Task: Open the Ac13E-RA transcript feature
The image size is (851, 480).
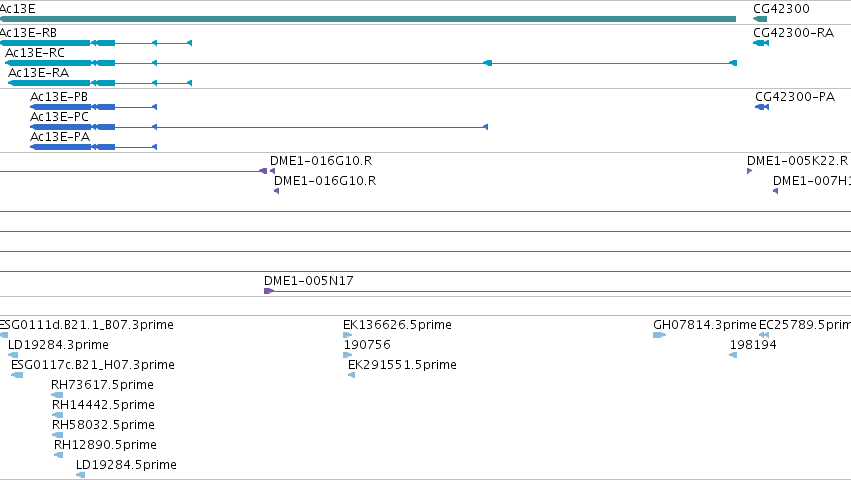Action: 100,83
